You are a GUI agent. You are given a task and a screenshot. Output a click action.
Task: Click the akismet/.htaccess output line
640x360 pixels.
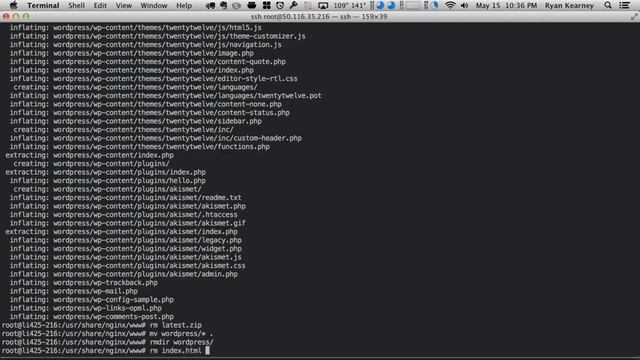(124, 215)
